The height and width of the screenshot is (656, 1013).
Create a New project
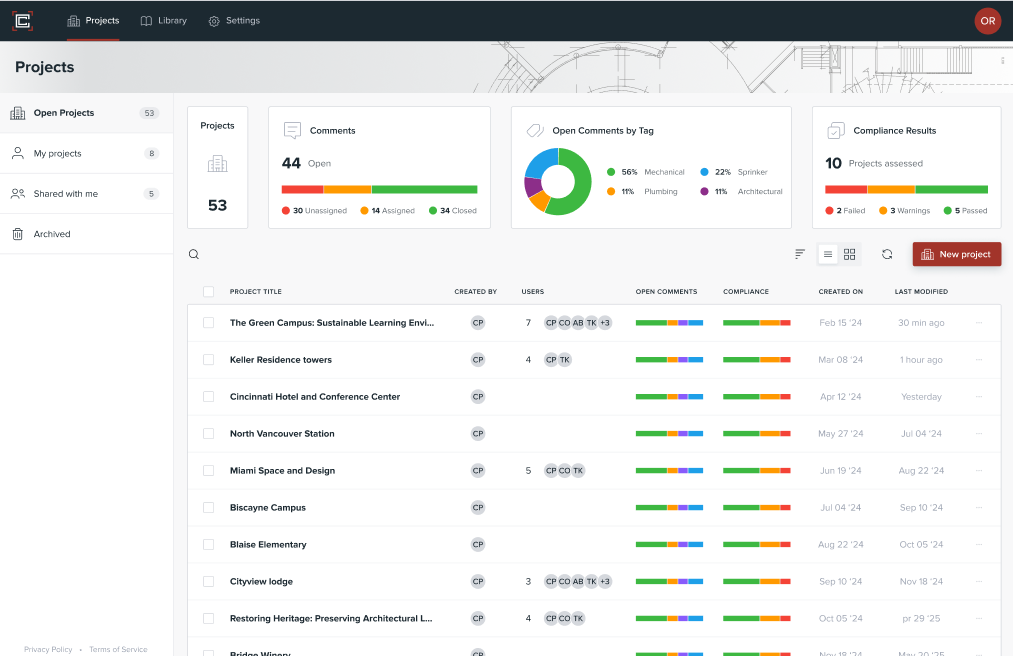pos(956,254)
